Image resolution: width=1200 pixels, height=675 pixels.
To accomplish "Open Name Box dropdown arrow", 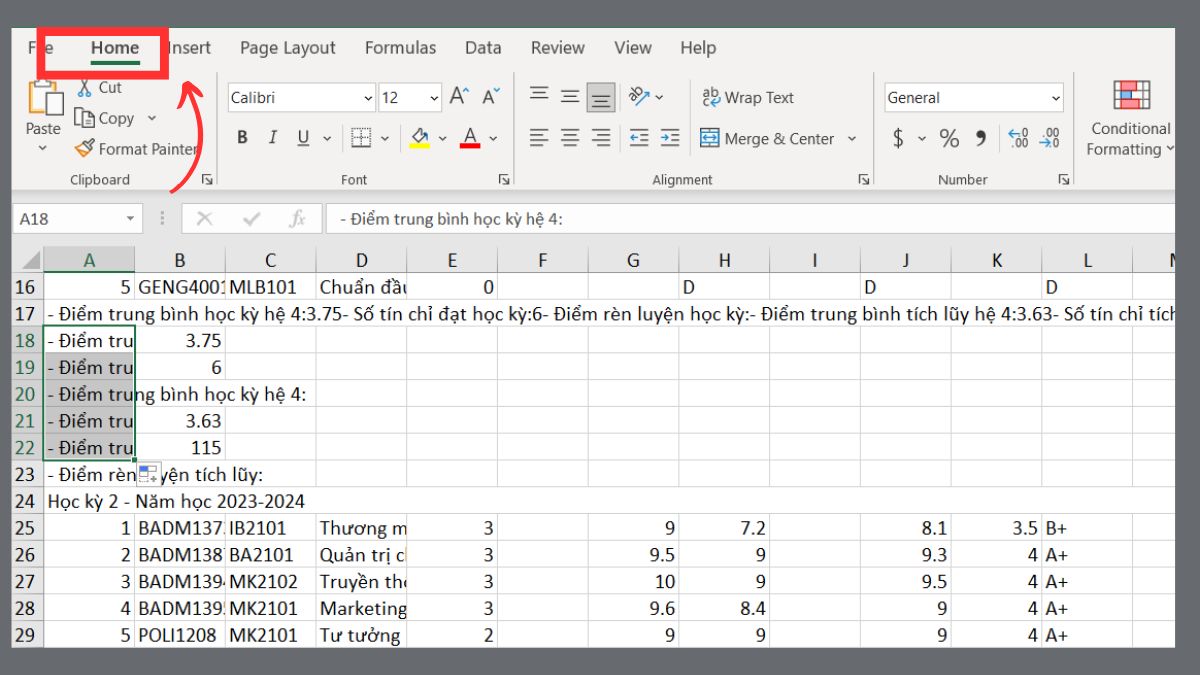I will 130,218.
